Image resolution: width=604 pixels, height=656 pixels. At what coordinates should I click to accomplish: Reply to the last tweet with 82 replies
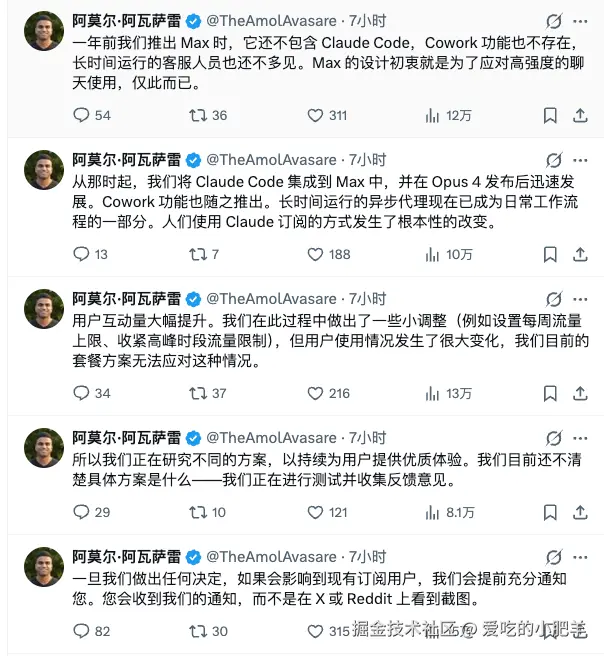click(82, 632)
